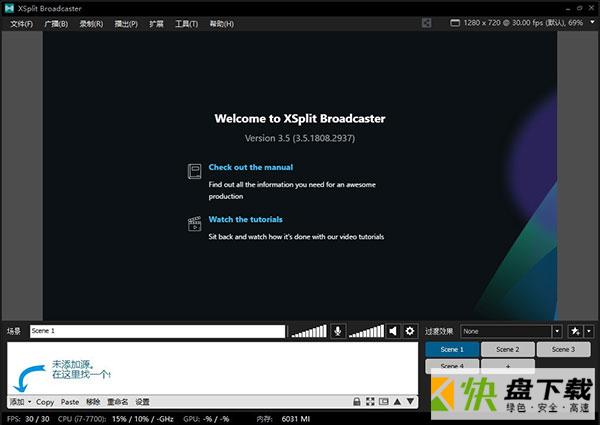Click the CPU (i7-7700) usage status

pyautogui.click(x=116, y=419)
